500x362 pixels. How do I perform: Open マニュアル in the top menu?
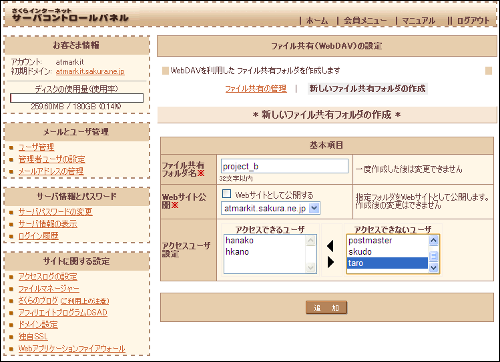point(418,21)
